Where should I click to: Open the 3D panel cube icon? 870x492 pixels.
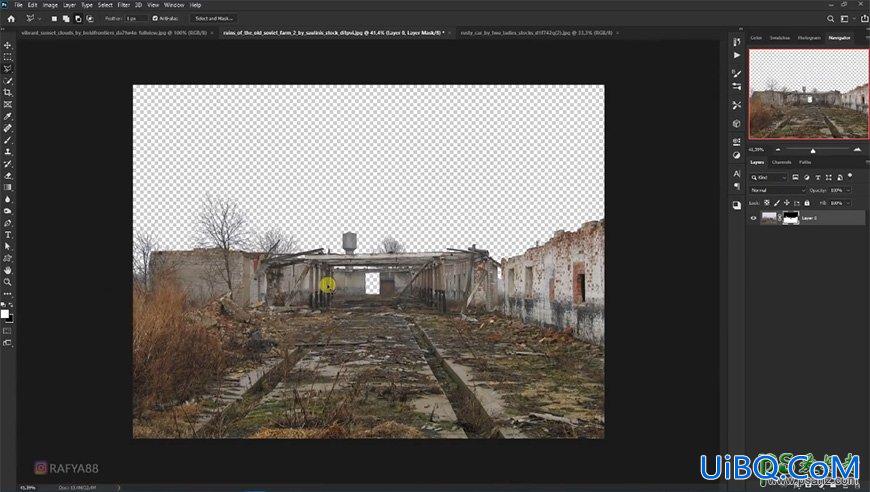point(736,123)
